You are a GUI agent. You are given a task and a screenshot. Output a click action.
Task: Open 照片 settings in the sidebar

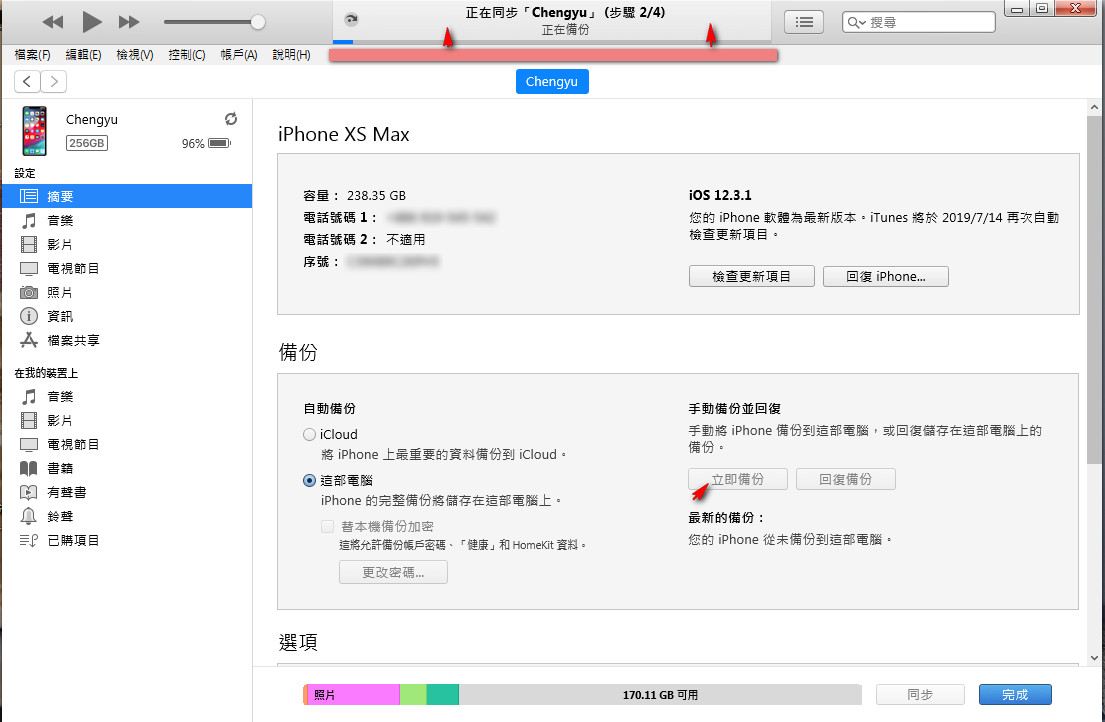pos(60,292)
